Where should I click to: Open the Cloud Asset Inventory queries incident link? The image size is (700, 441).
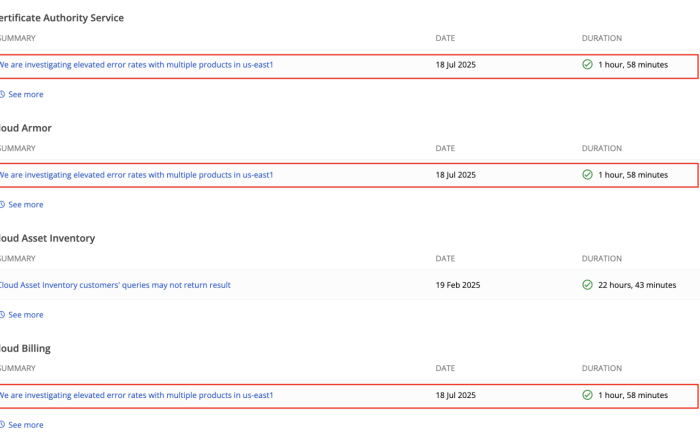tap(115, 285)
